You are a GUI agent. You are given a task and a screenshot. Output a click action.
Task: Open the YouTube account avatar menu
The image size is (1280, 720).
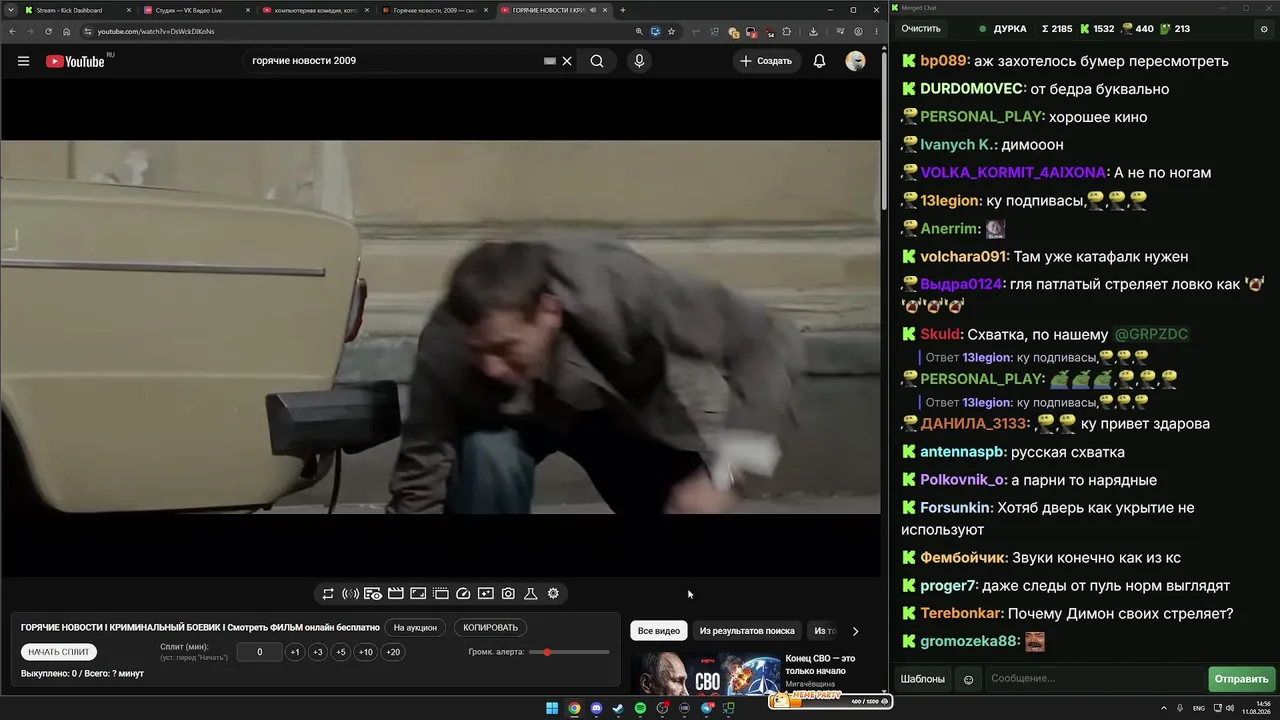(855, 61)
